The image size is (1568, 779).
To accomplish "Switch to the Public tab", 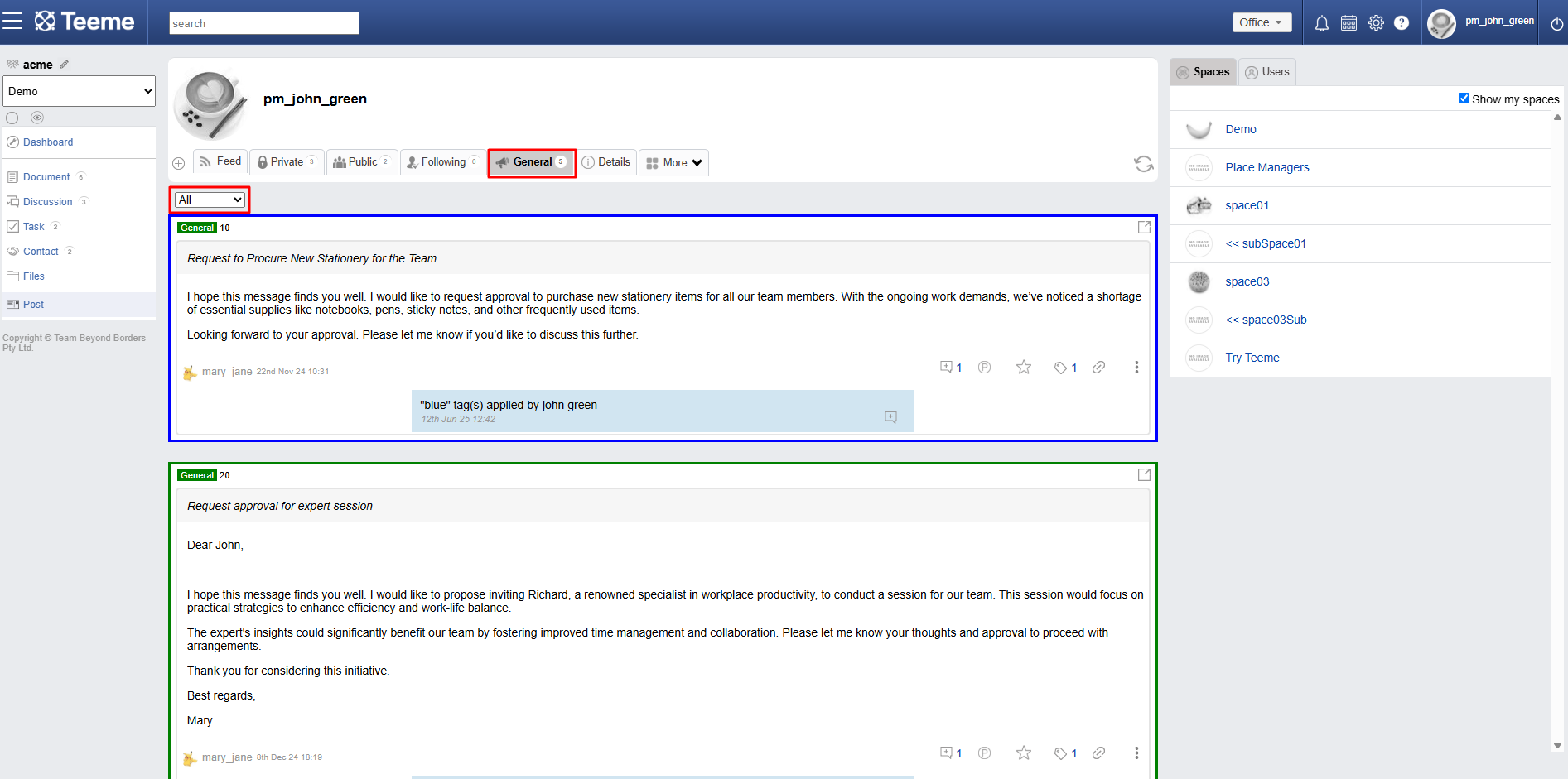I will point(362,162).
